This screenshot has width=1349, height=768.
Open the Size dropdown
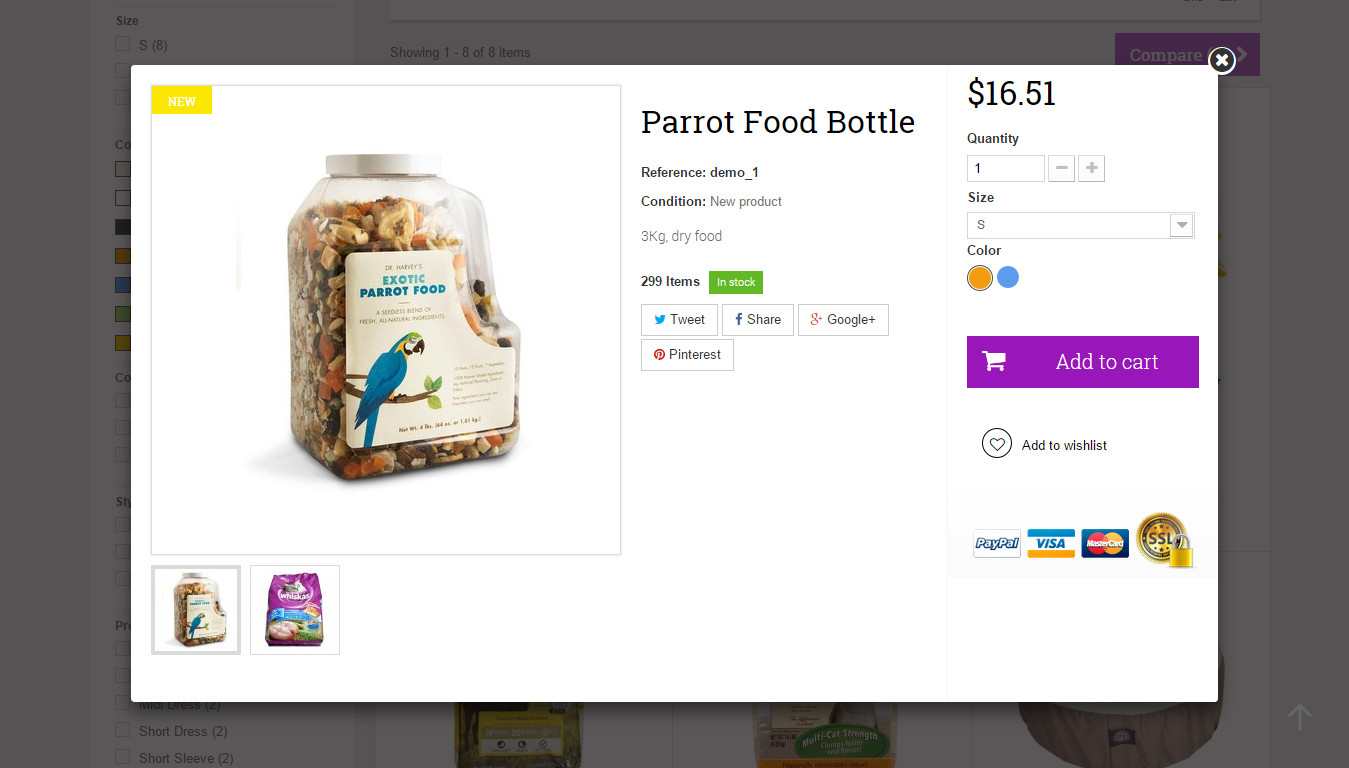point(1080,225)
